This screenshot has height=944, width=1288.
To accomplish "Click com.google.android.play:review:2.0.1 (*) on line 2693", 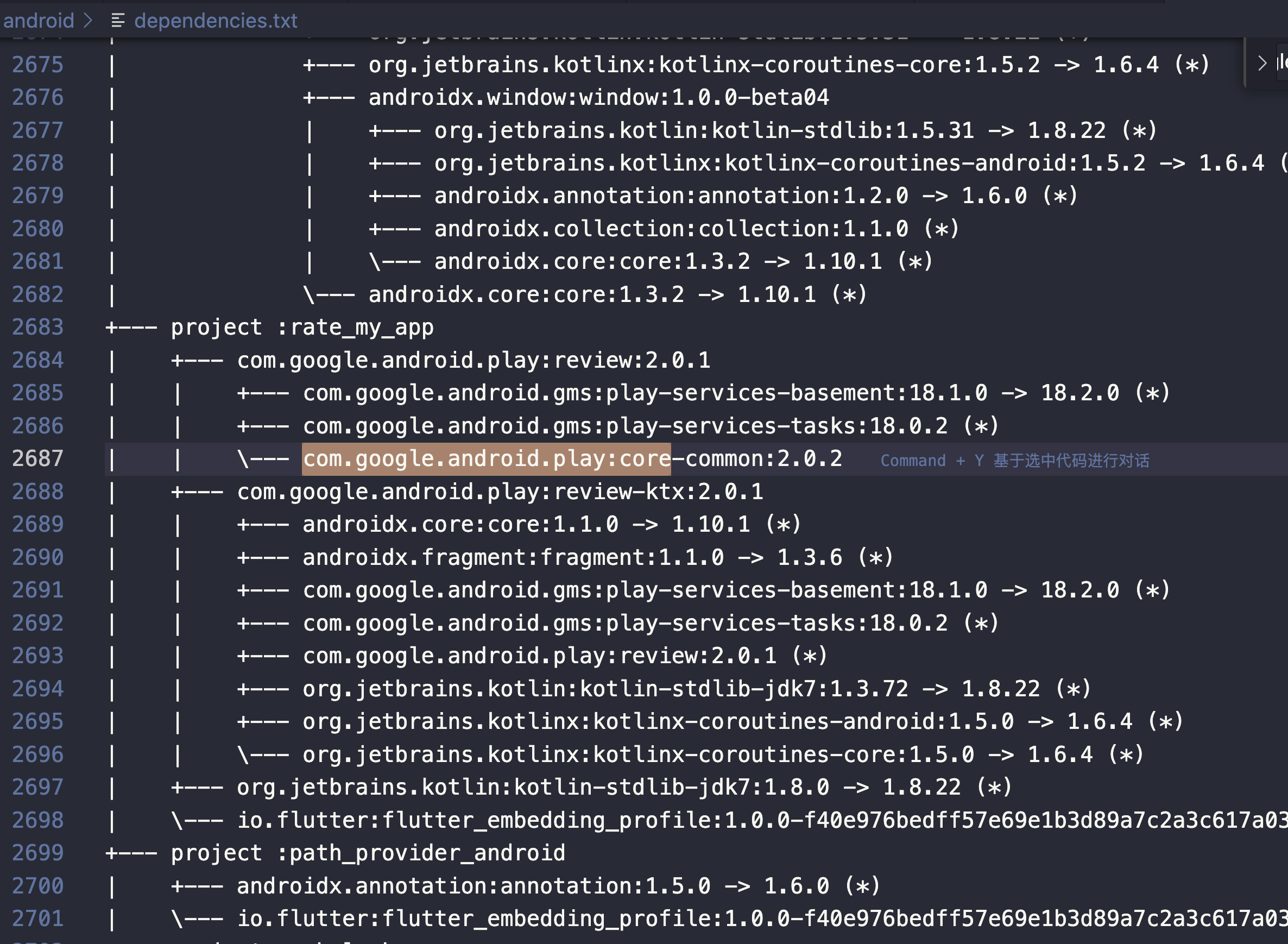I will [x=565, y=656].
